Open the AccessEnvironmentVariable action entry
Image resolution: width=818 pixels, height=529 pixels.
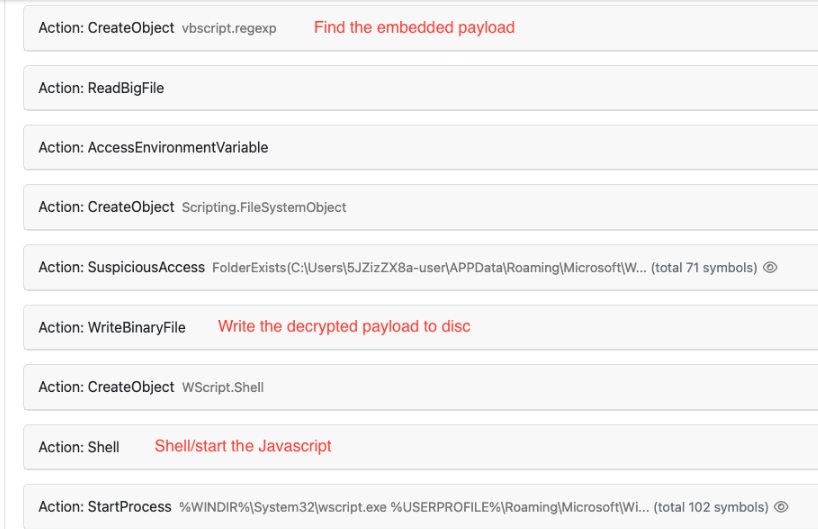click(x=420, y=147)
